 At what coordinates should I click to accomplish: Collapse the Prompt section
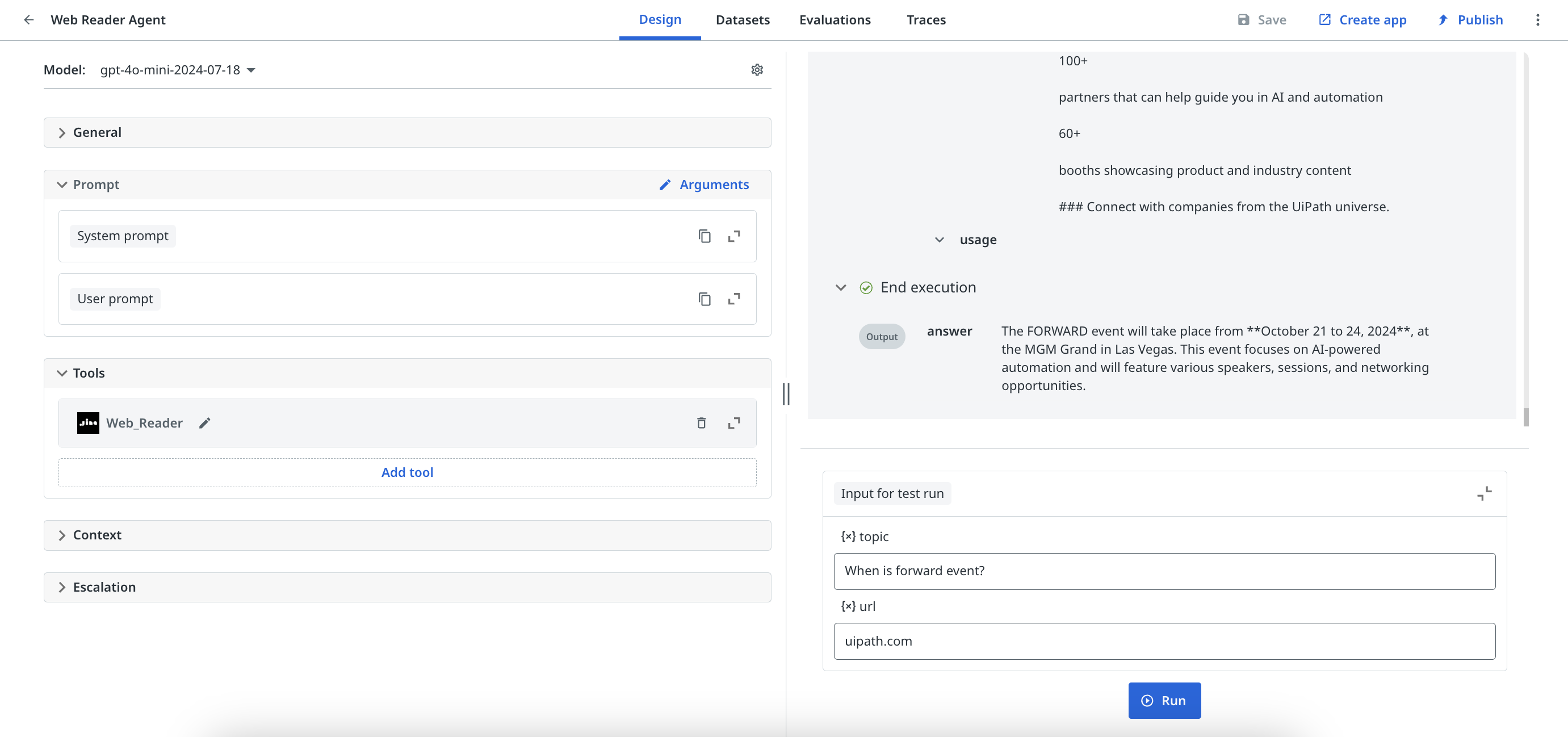pos(62,185)
